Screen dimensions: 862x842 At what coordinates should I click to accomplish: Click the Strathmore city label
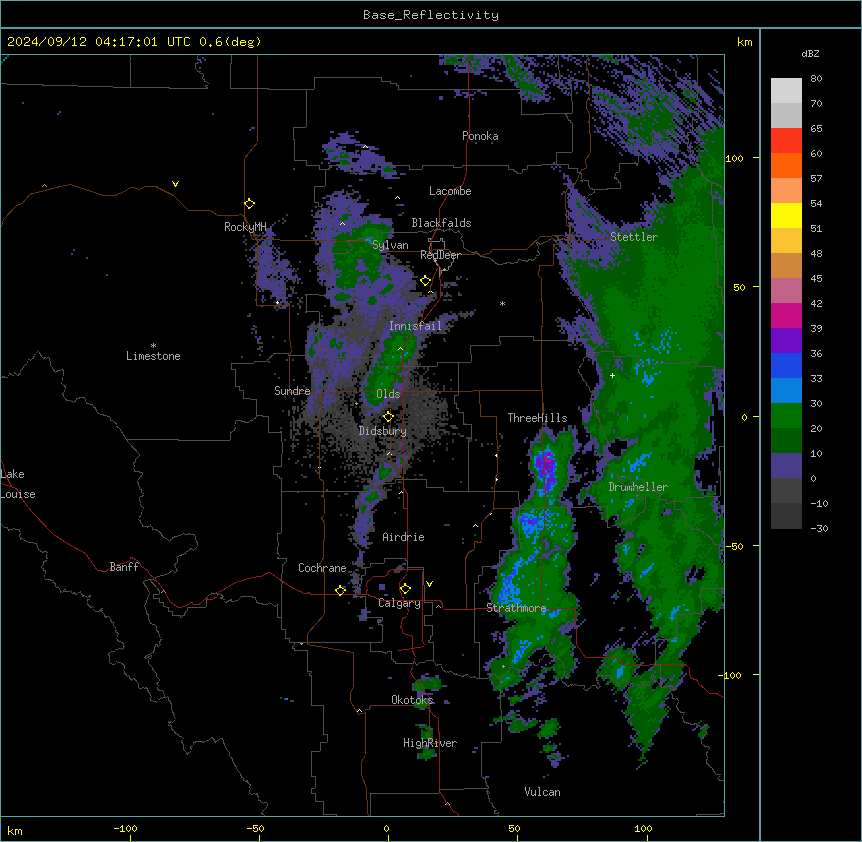pos(516,608)
